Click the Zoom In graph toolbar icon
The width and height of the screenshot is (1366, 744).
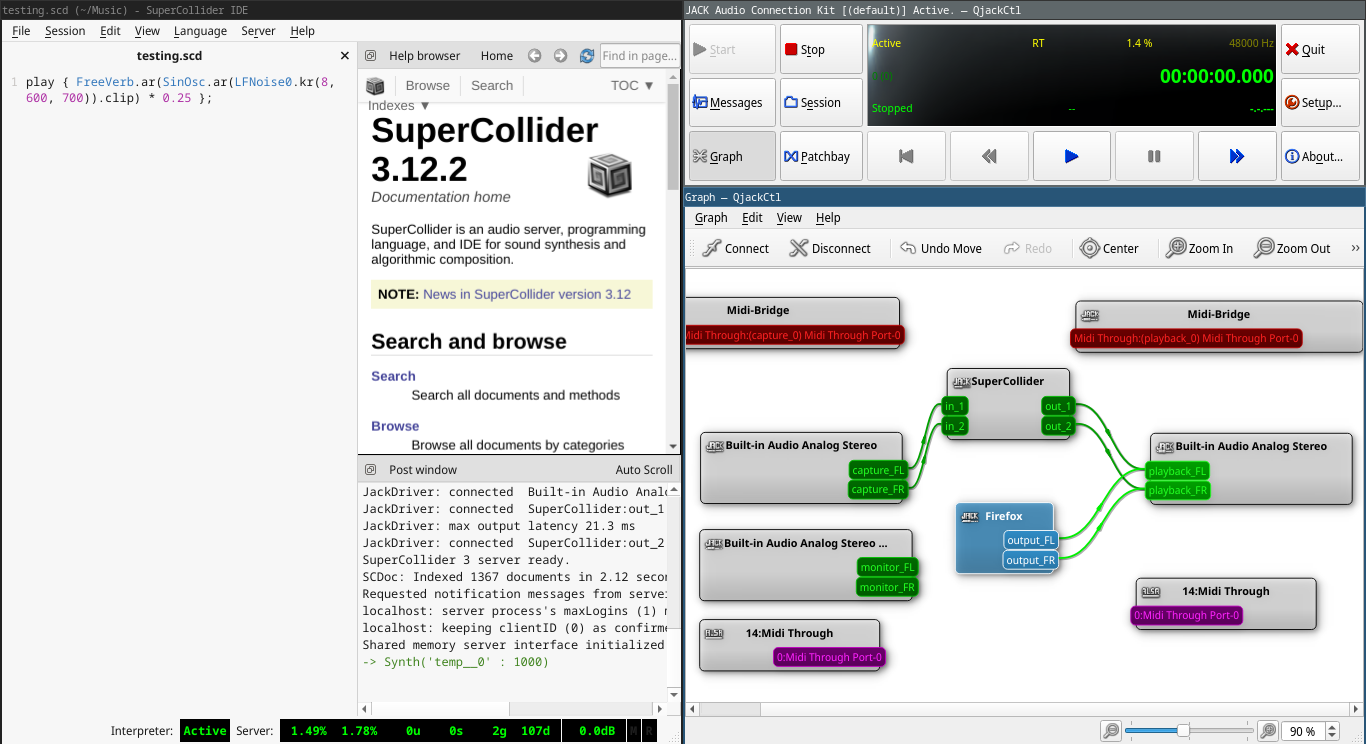coord(1199,248)
